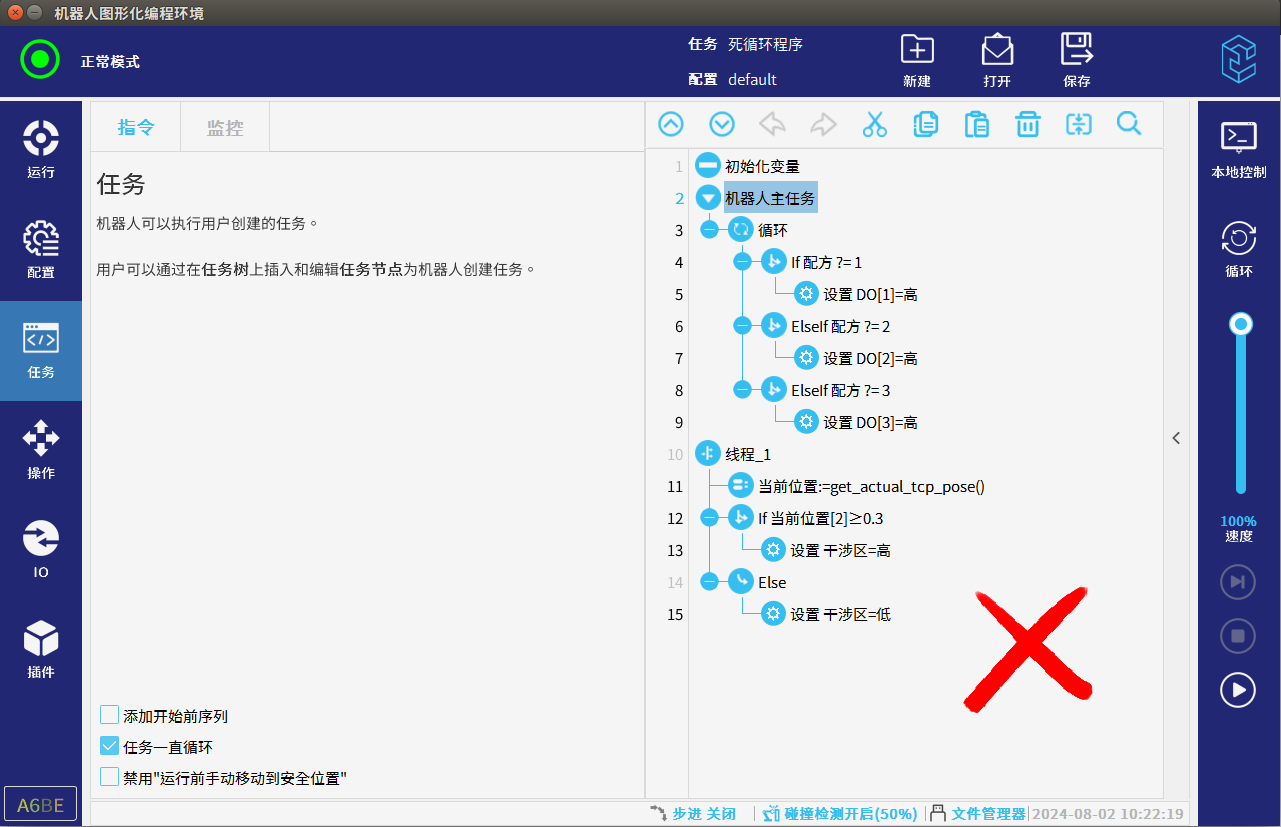Toggle the 禁用运行前手动移动到安全位置 checkbox

pyautogui.click(x=110, y=777)
